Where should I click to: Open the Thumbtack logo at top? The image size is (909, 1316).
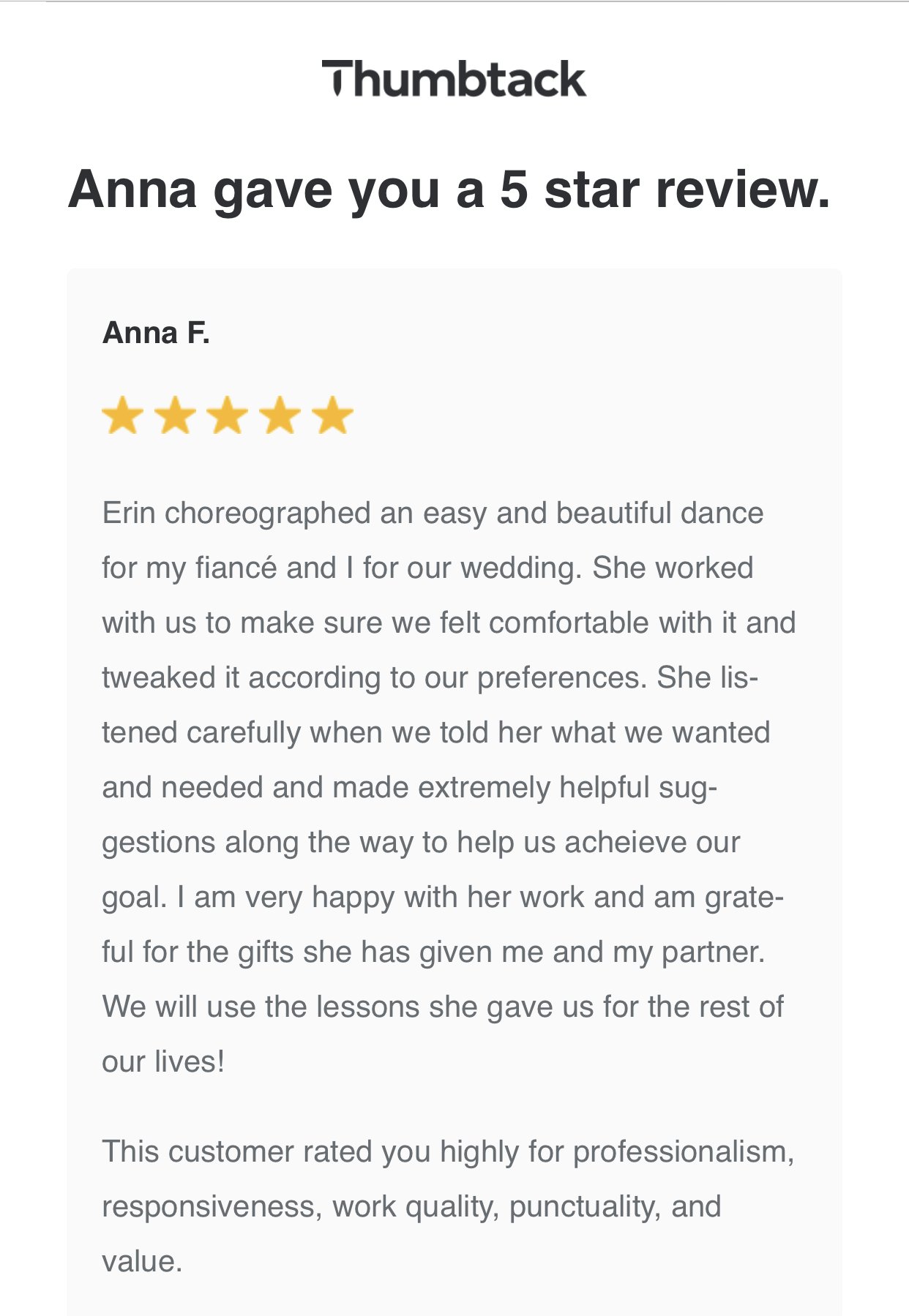(454, 79)
